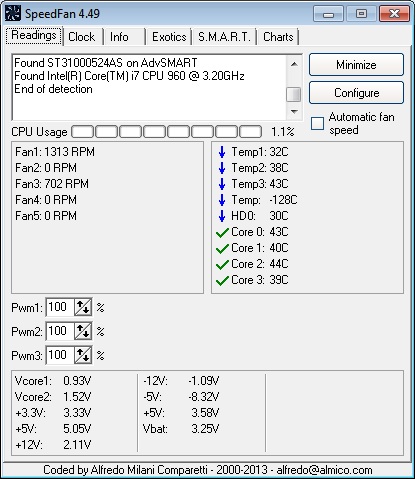This screenshot has height=479, width=415.
Task: Click the log scrollbar down arrow
Action: pos(294,111)
